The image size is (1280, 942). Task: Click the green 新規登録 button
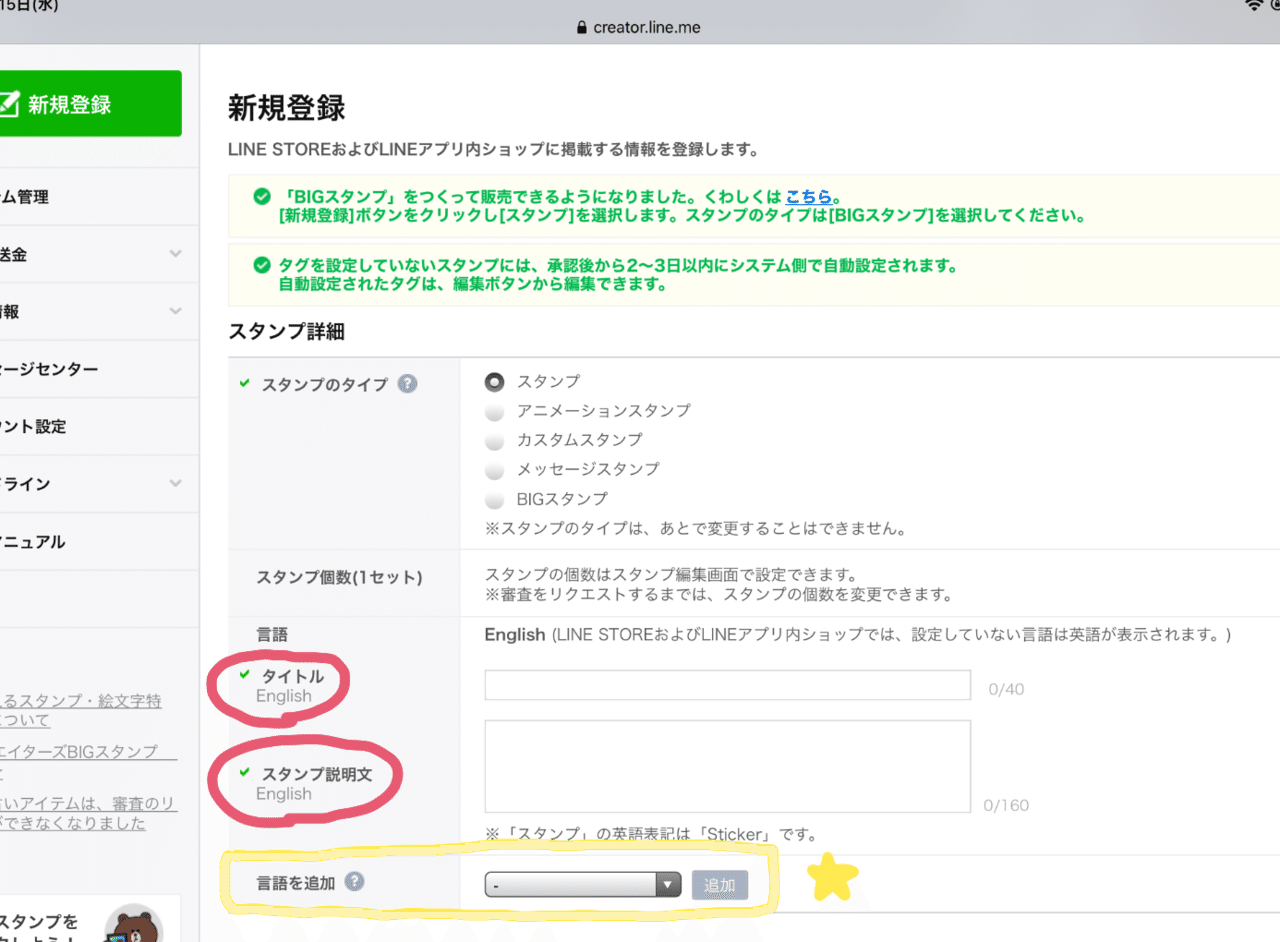[90, 103]
